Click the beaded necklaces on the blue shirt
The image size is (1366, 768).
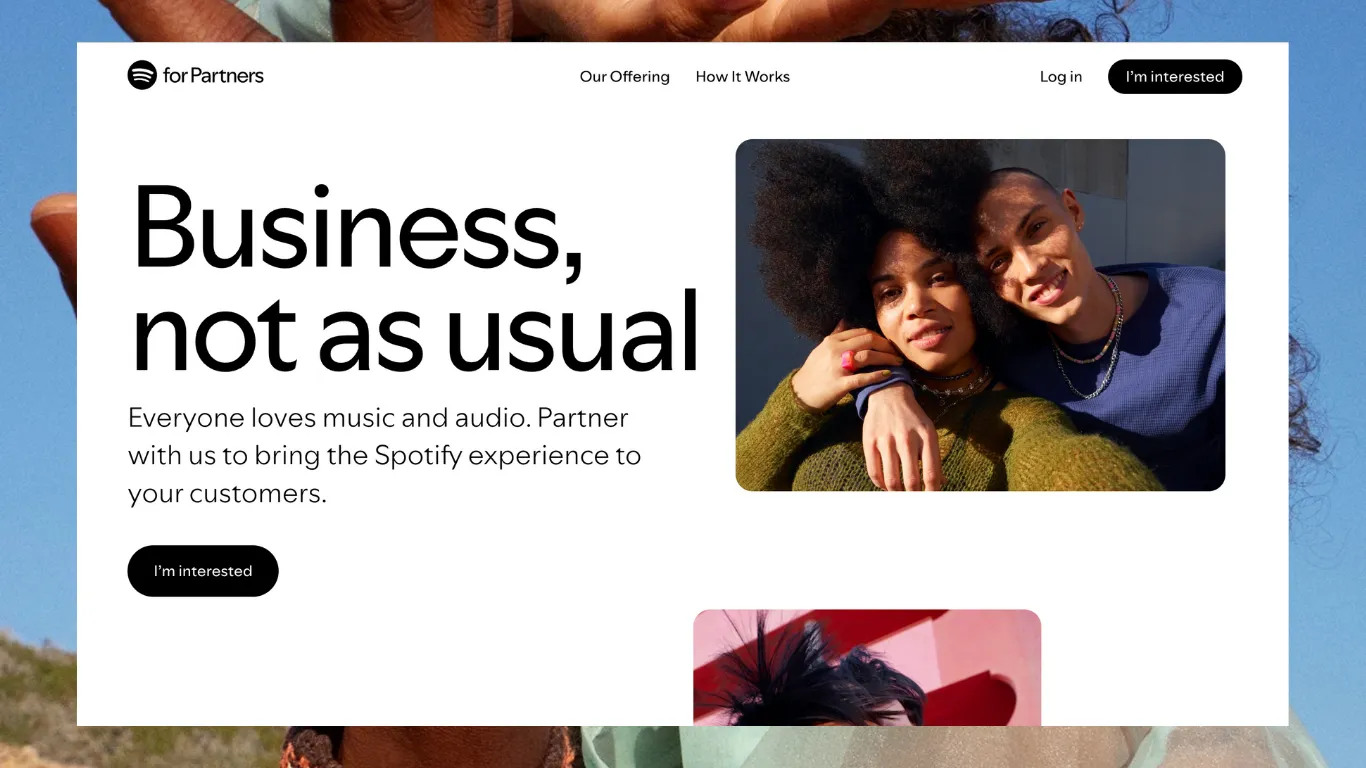point(1095,340)
